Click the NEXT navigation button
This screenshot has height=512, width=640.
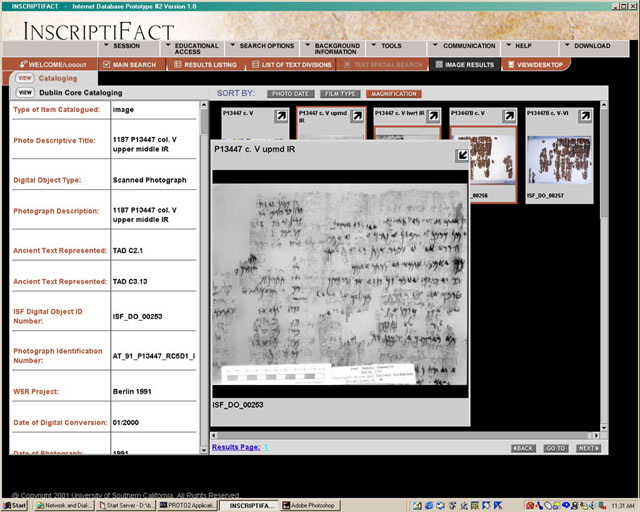588,448
